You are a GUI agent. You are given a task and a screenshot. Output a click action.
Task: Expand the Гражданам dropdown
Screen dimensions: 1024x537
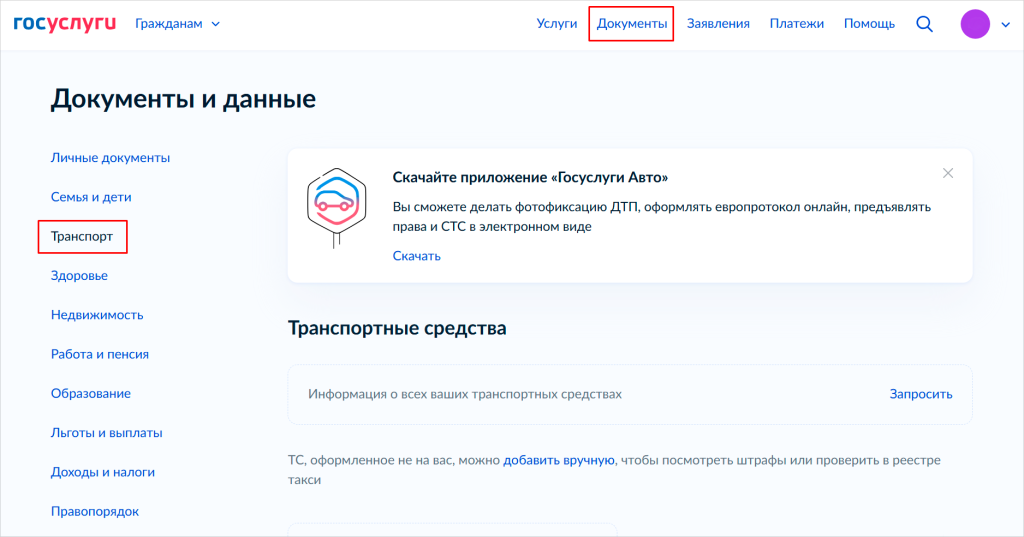point(177,24)
